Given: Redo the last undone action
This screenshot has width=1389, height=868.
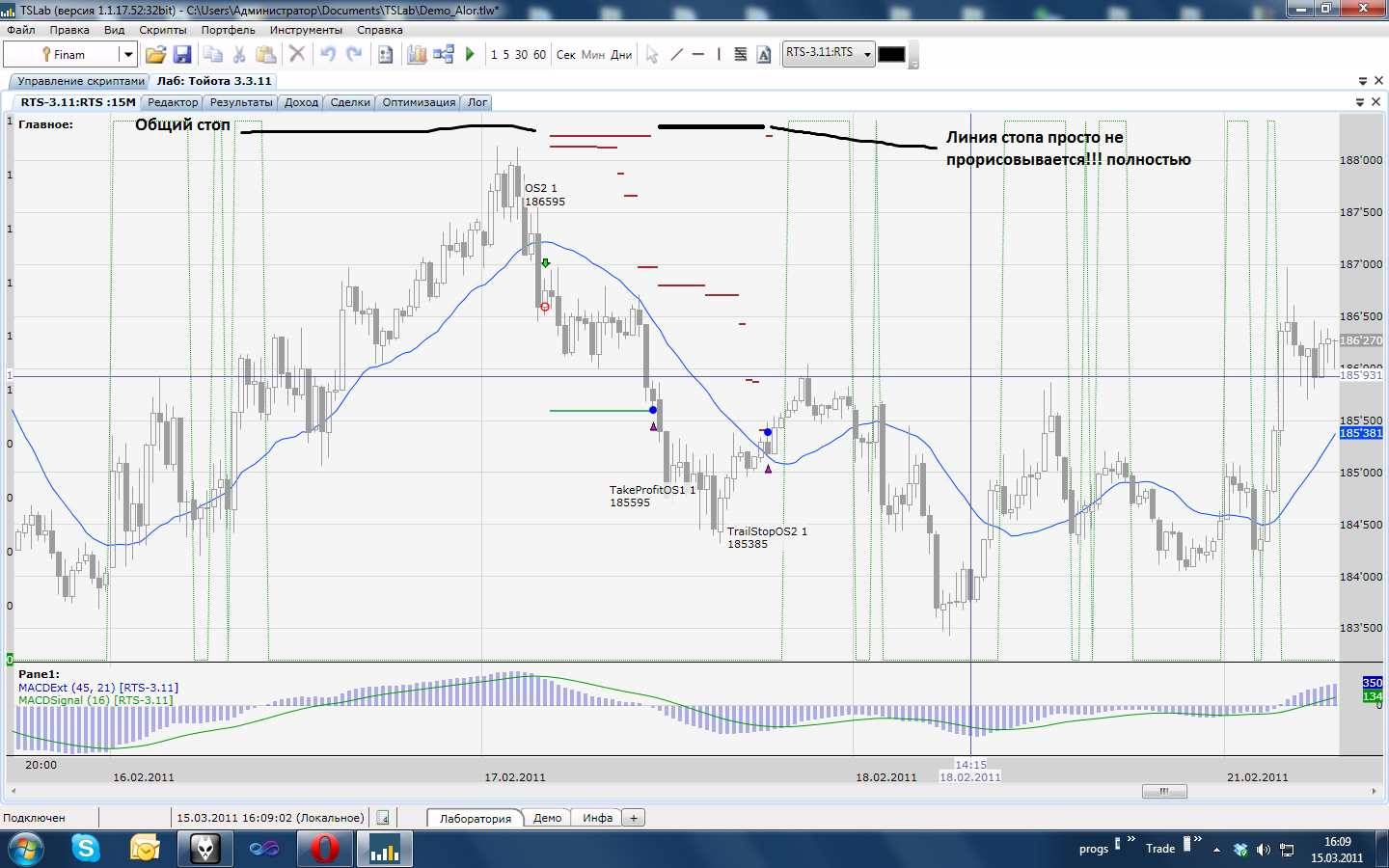Looking at the screenshot, I should (354, 54).
